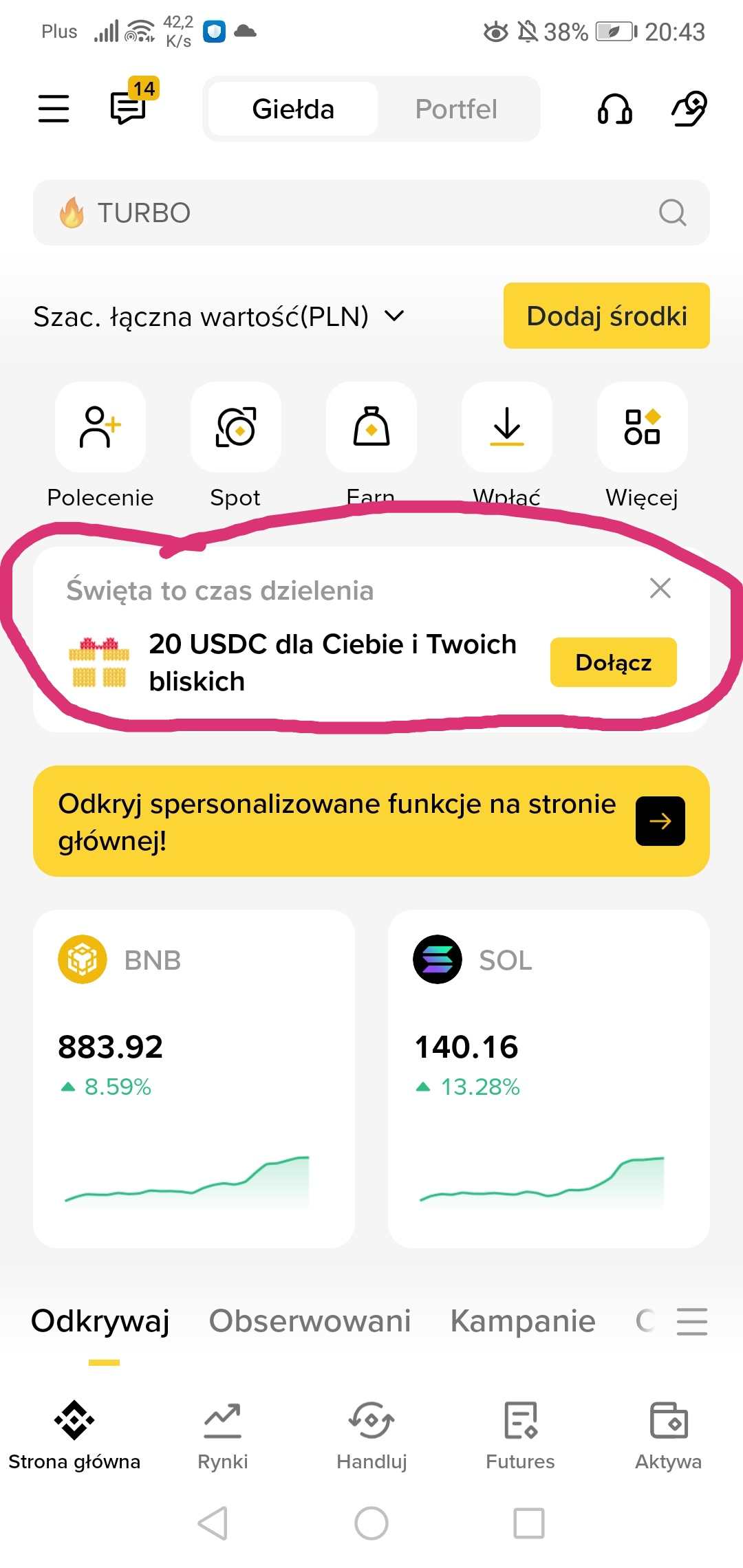This screenshot has width=743, height=1568.
Task: Open the Więcej more-services icon
Action: tap(642, 428)
